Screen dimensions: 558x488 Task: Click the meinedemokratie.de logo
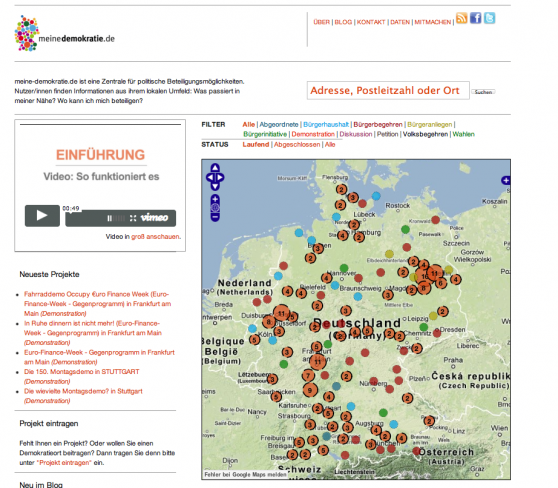tap(64, 33)
